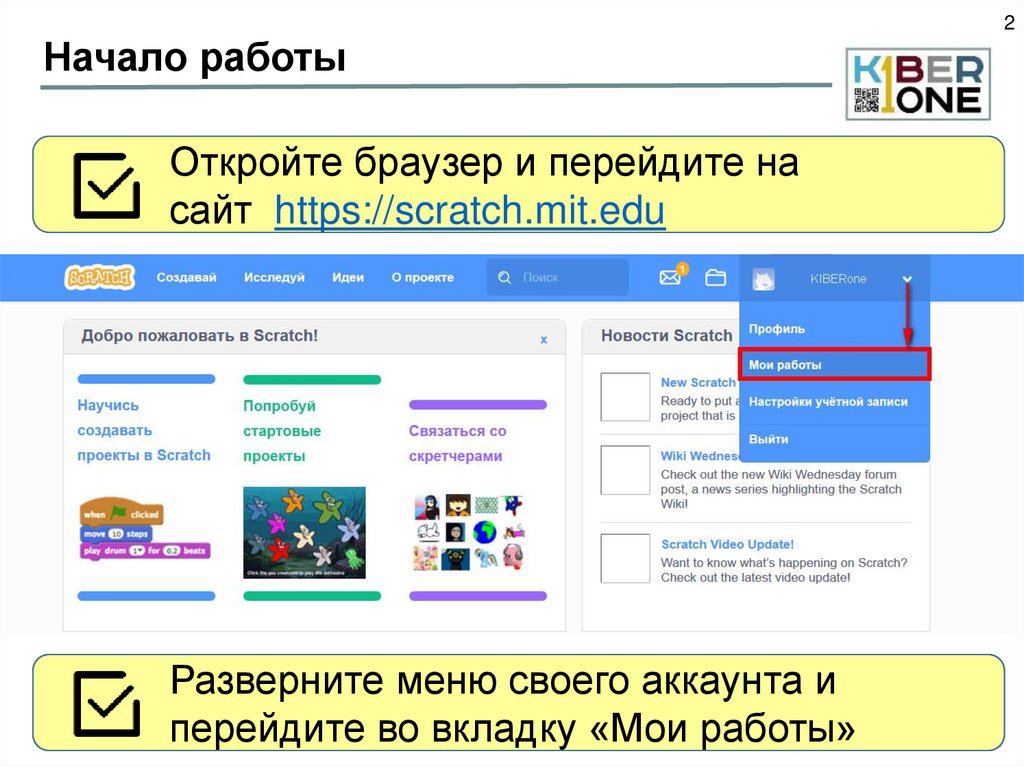
Task: Select "Выйти" in the account menu
Action: click(x=766, y=438)
